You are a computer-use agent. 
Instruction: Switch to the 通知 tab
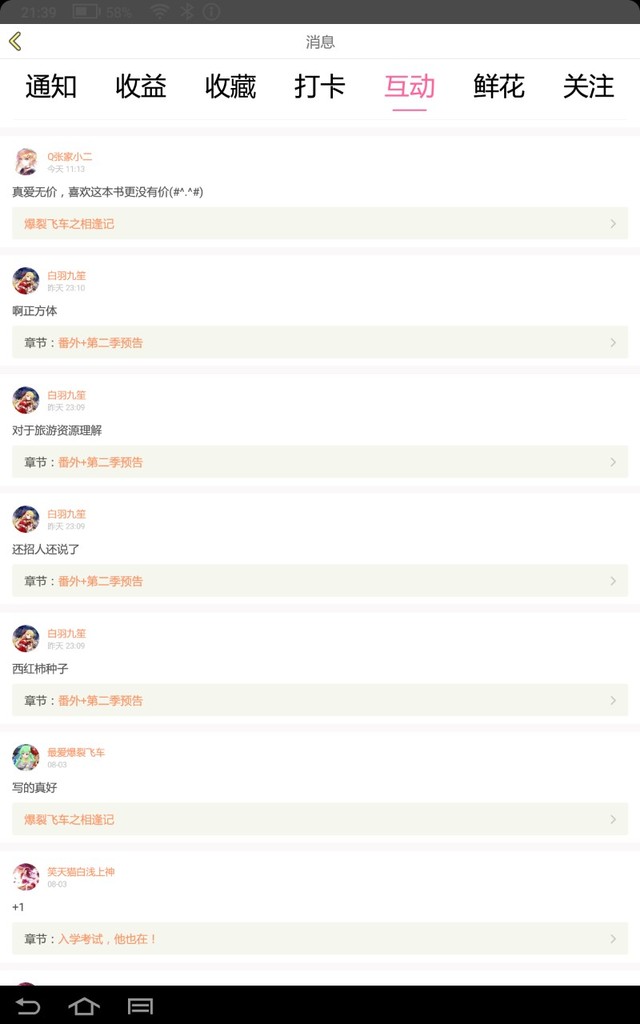point(51,87)
